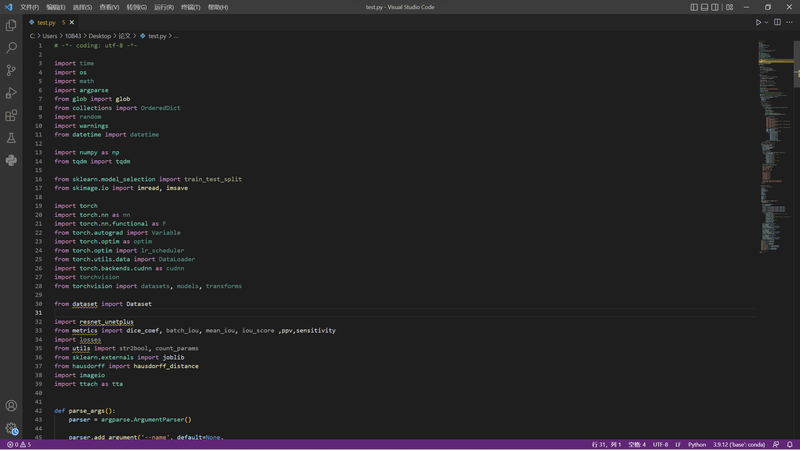Click line number 42 in gutter
Viewport: 800px width, 450px height.
coord(38,411)
